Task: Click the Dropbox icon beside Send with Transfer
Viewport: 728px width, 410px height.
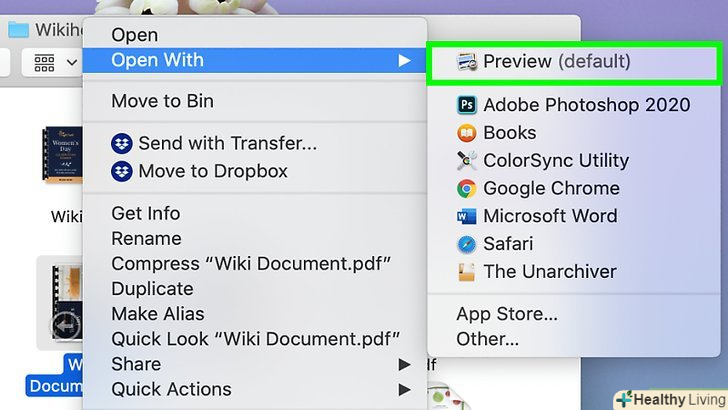Action: pos(122,143)
